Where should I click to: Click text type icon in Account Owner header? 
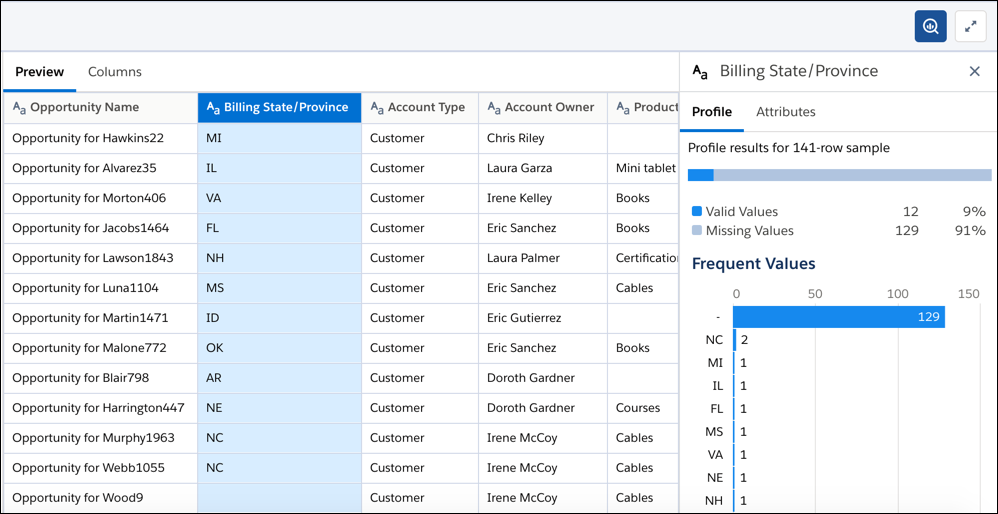pos(494,107)
